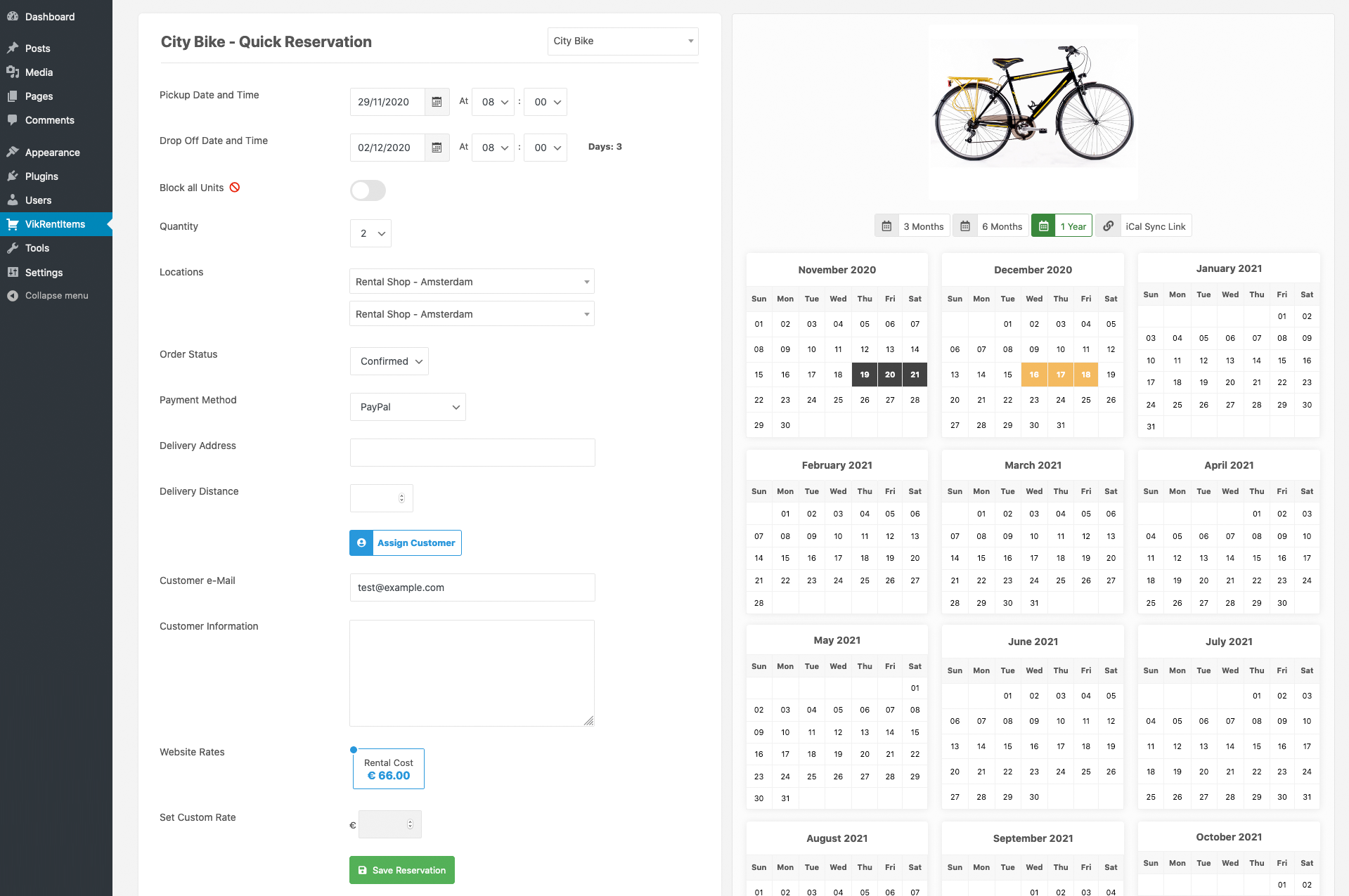Open the drop off date calendar icon
The height and width of the screenshot is (896, 1349).
pyautogui.click(x=437, y=148)
